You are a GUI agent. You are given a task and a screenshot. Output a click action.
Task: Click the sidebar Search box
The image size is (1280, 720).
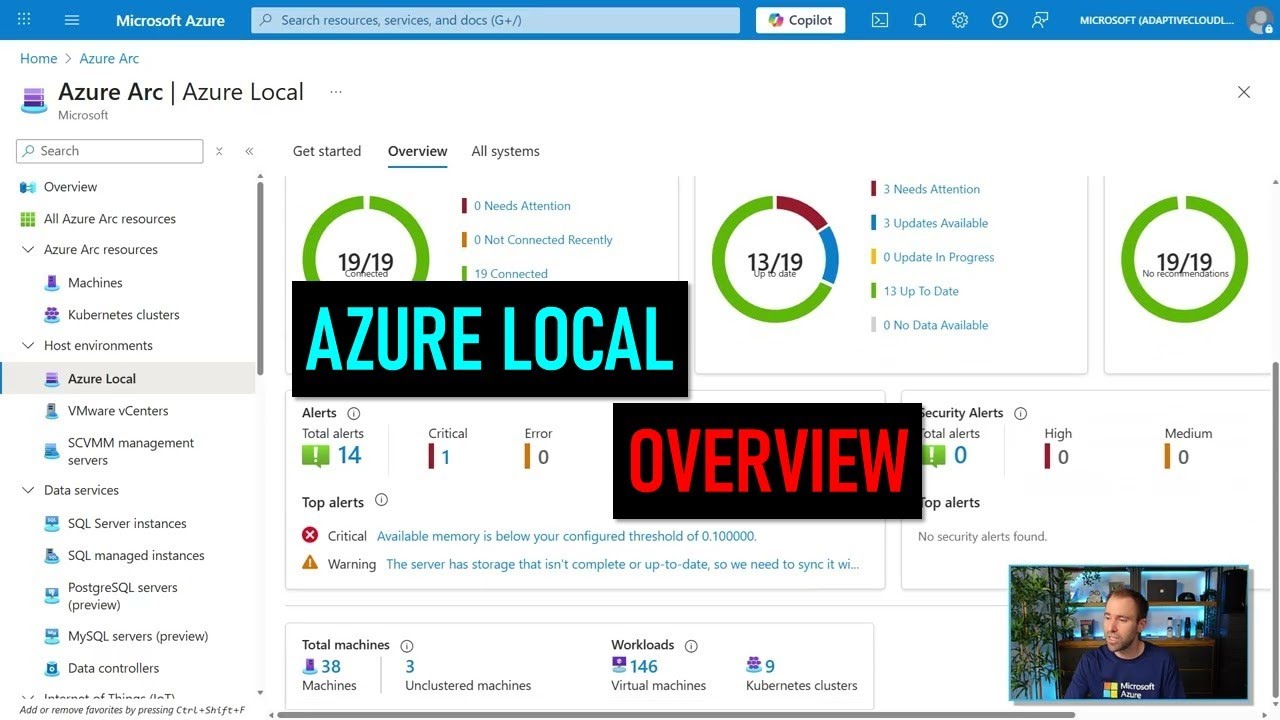click(110, 151)
